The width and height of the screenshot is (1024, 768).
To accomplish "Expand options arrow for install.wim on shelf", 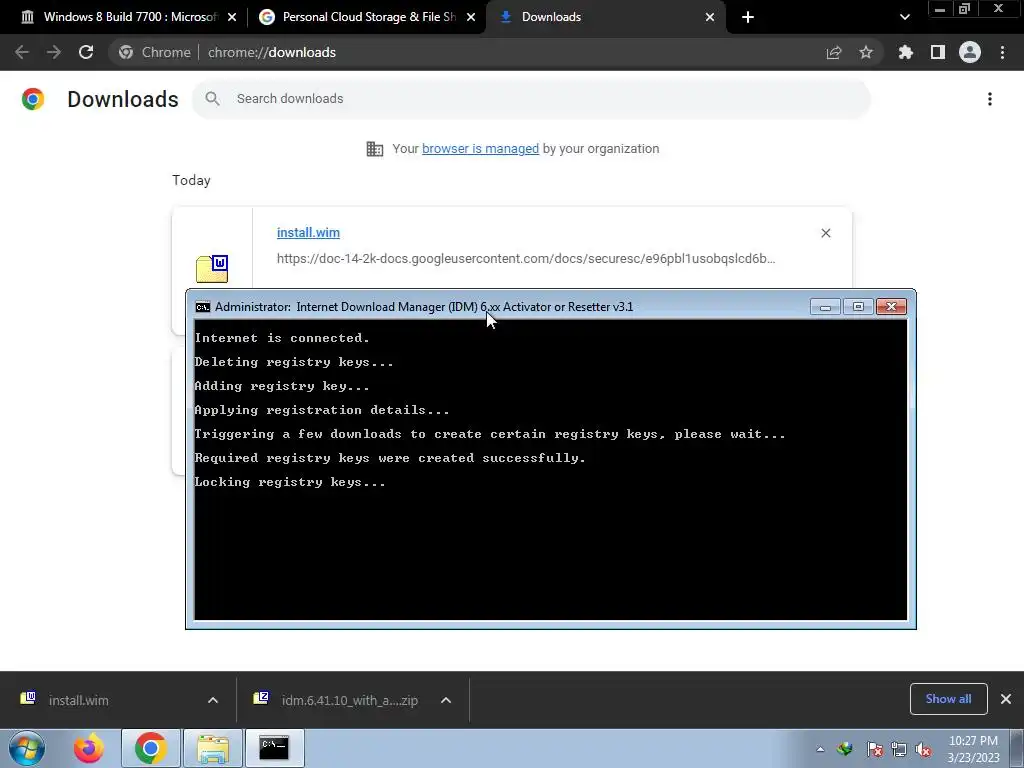I will 213,700.
